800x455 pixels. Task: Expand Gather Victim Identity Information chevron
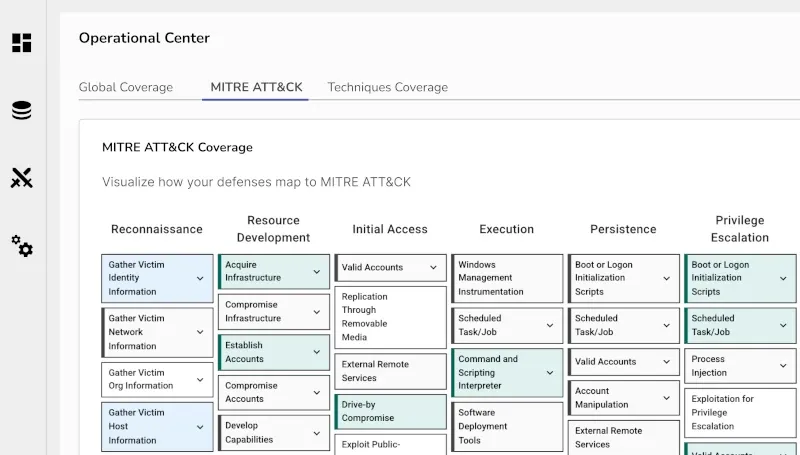coord(200,279)
